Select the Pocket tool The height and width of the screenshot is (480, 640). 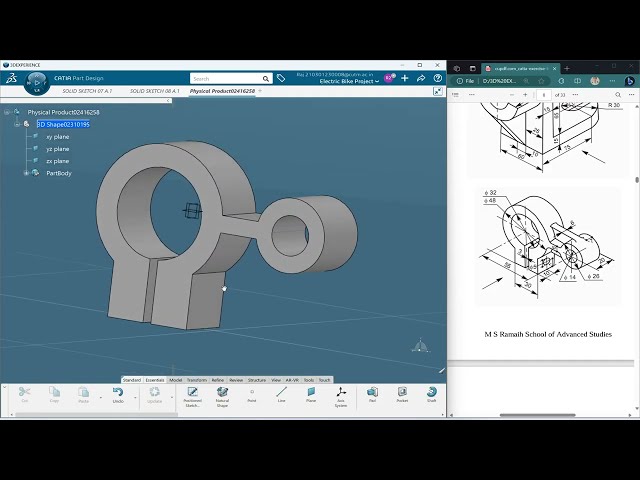coord(402,394)
